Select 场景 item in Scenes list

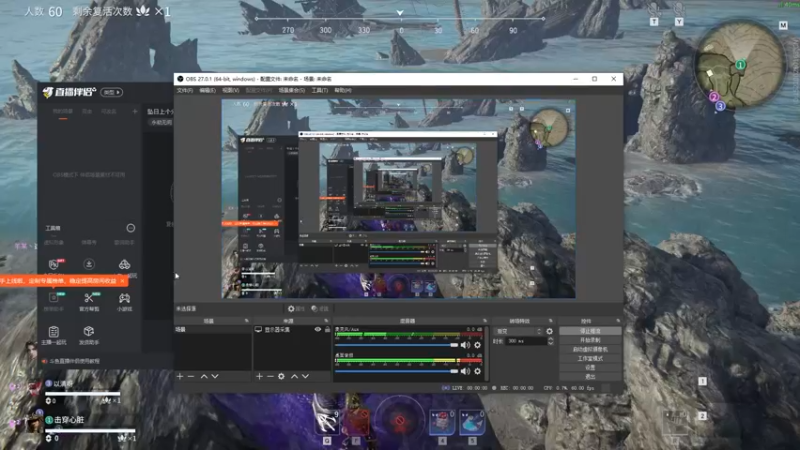tap(213, 330)
